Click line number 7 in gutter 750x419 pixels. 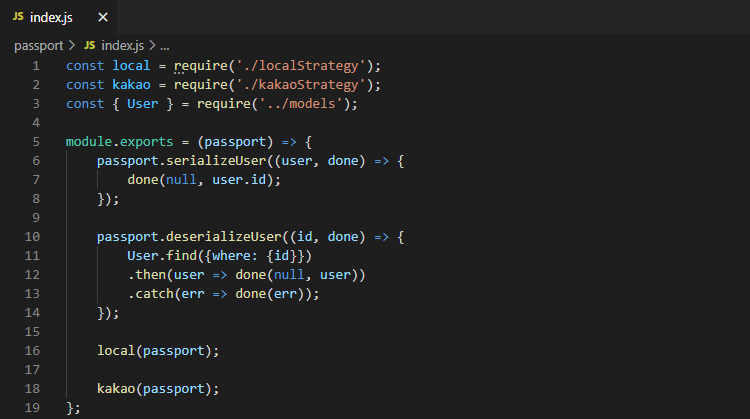(36, 180)
